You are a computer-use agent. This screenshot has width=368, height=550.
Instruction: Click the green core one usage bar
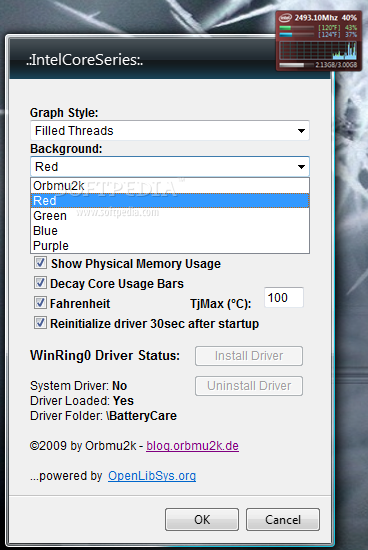pyautogui.click(x=296, y=27)
